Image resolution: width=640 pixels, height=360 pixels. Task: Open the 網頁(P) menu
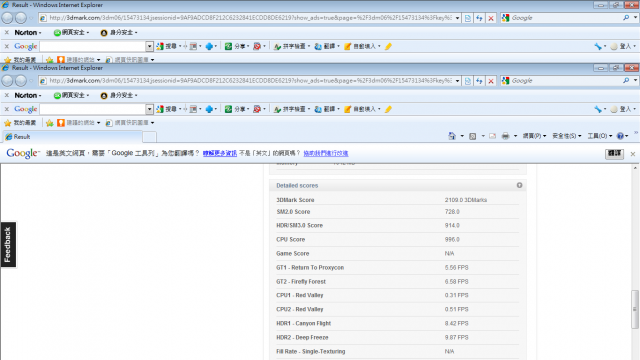point(534,136)
